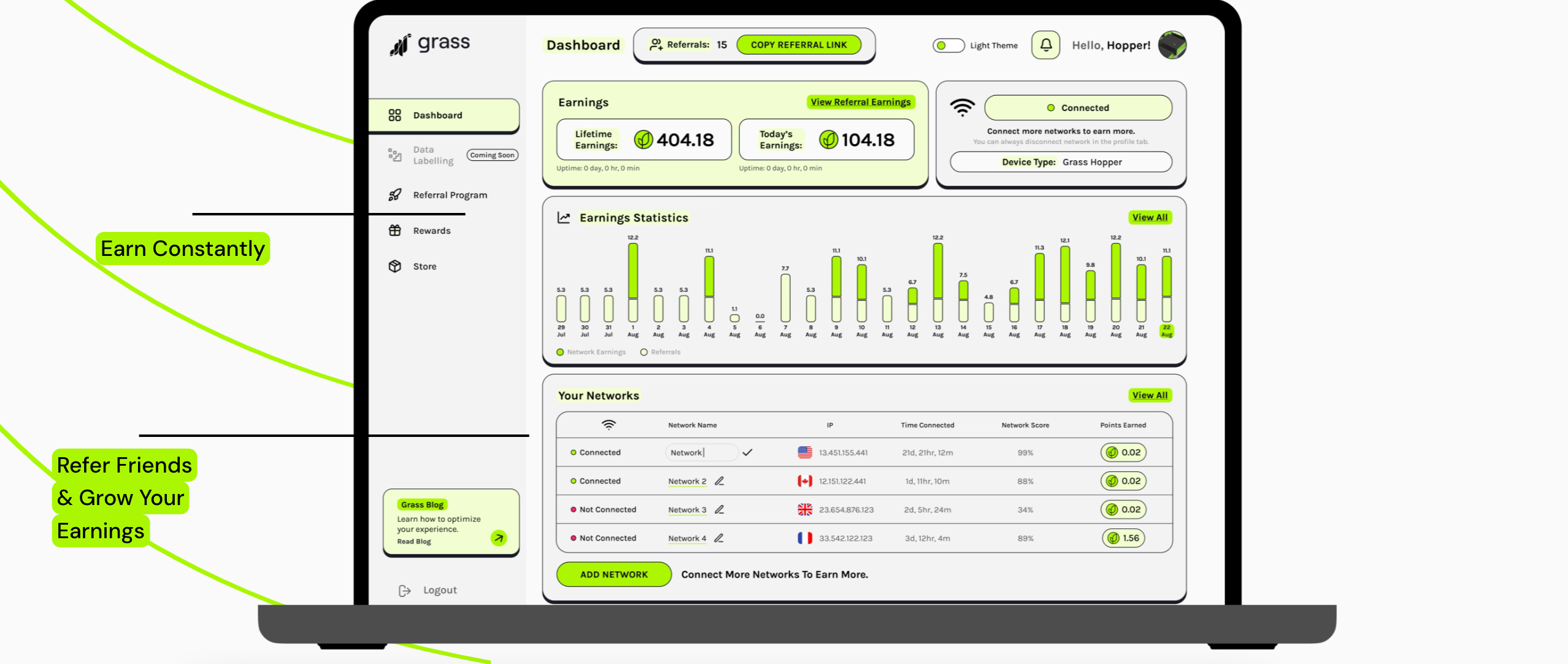
Task: Toggle the Light Theme switch
Action: pyautogui.click(x=948, y=45)
